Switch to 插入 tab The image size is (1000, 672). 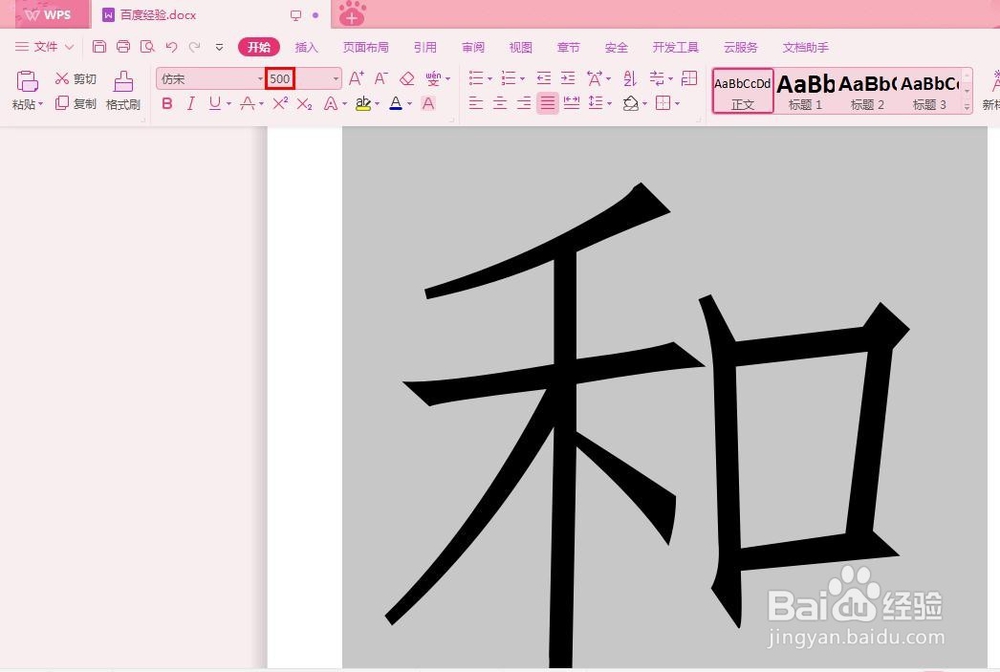[x=306, y=47]
